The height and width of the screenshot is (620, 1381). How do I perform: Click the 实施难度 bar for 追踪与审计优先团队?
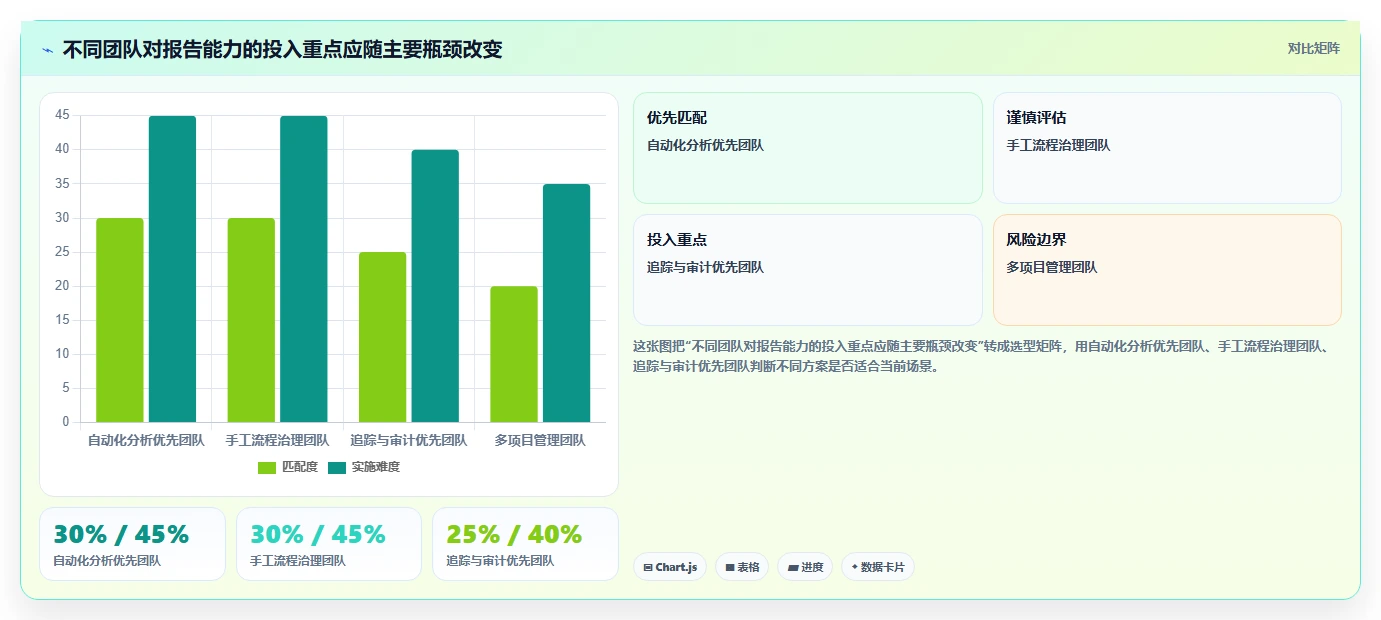click(x=435, y=286)
